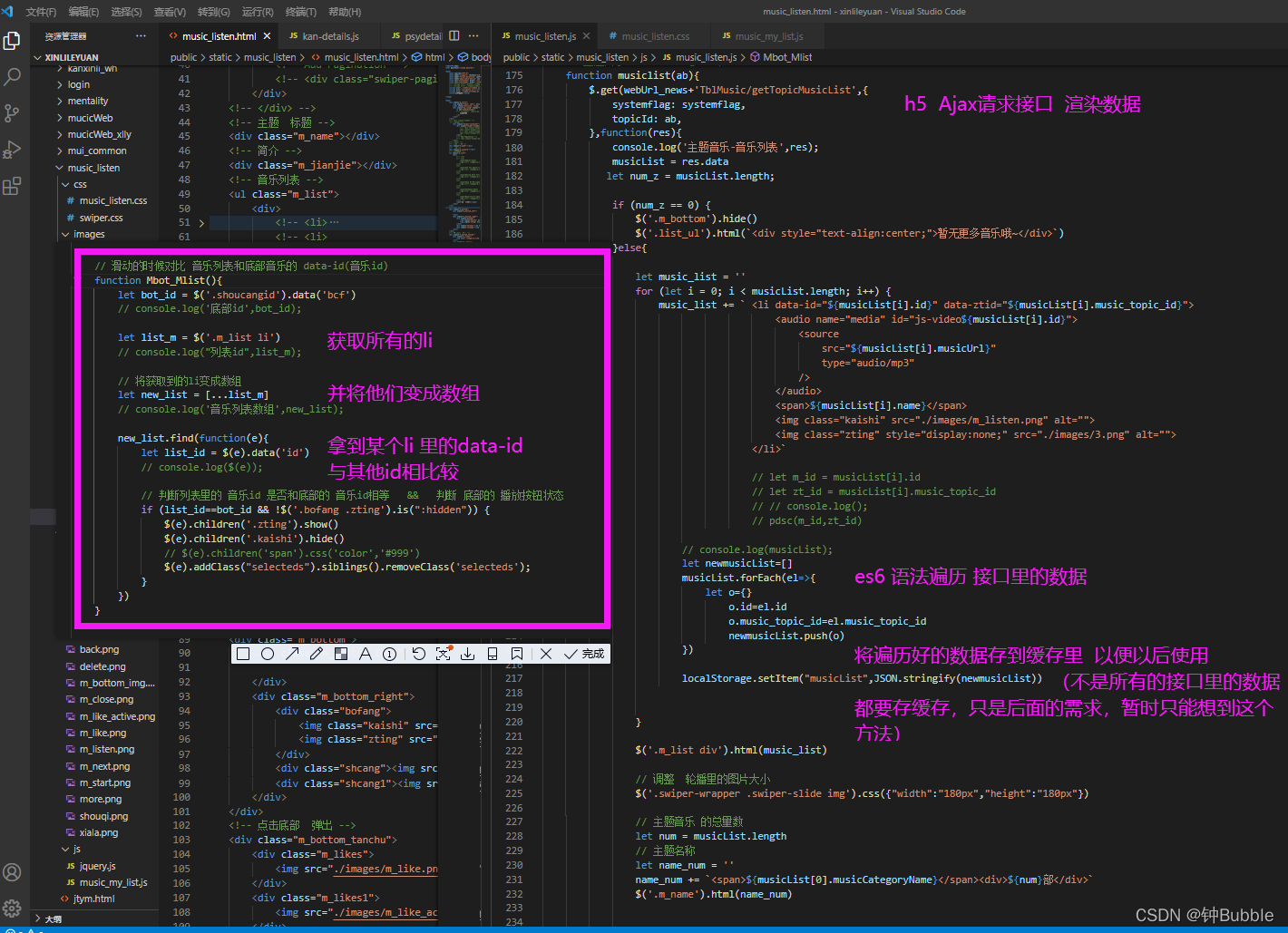Screen dimensions: 1288x933
Task: Open back.png in explorer
Action: (99, 649)
